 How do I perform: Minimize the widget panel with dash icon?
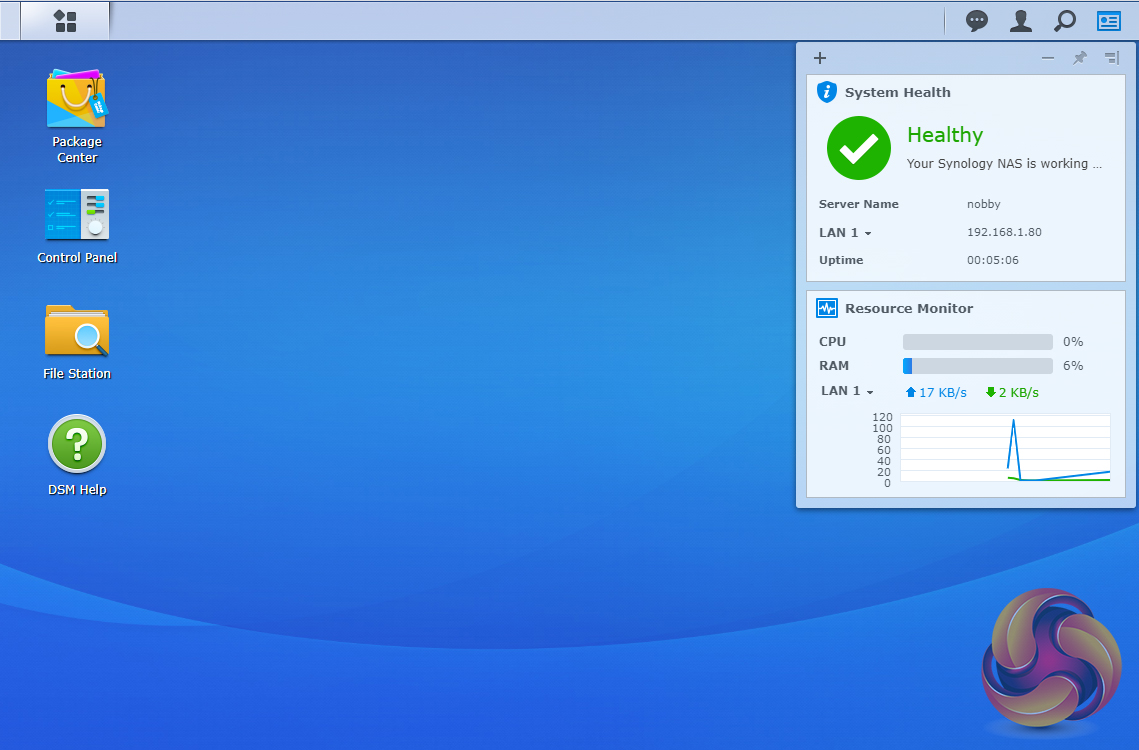(x=1047, y=58)
